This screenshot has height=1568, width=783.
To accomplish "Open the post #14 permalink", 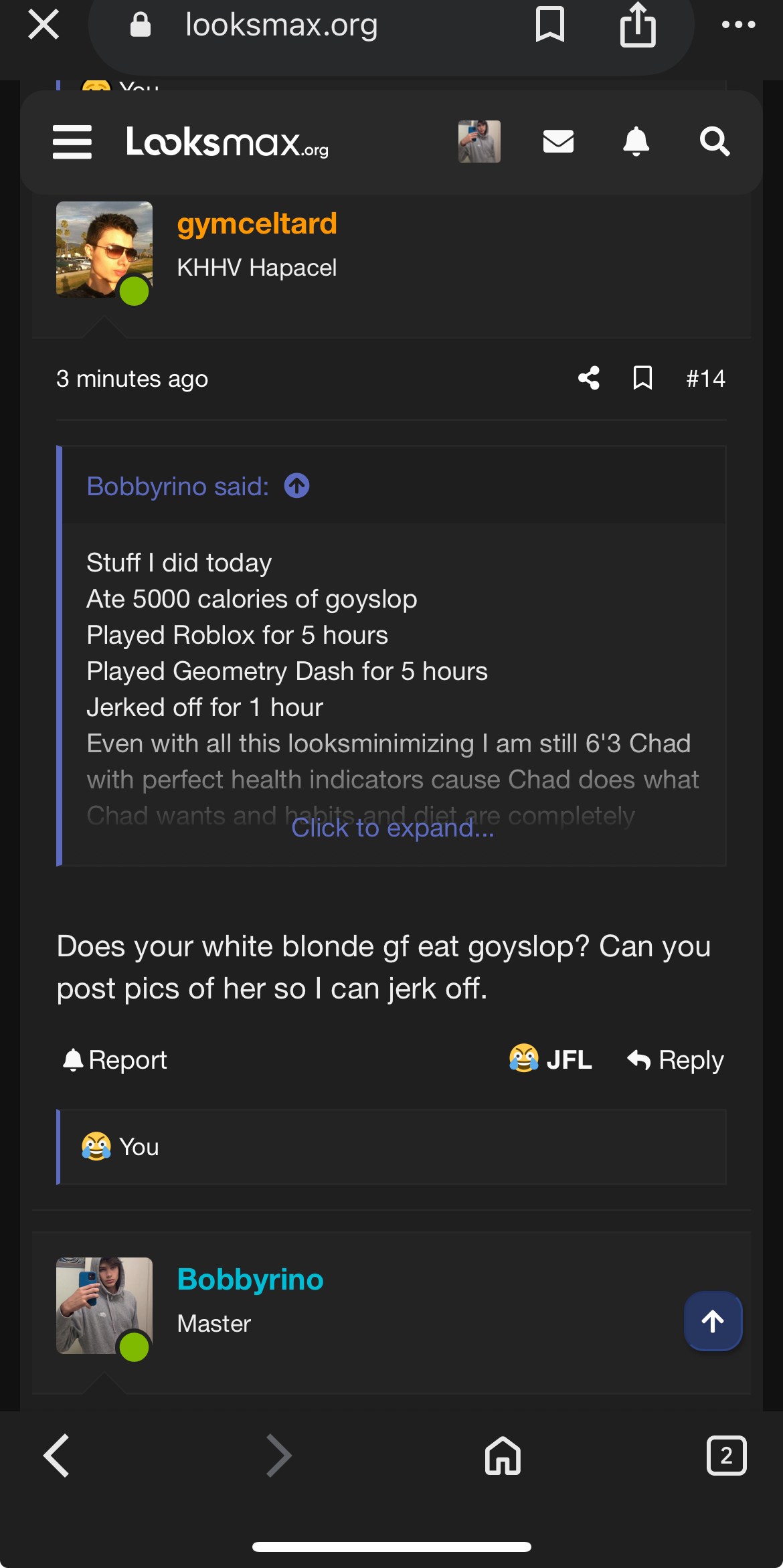I will [705, 378].
